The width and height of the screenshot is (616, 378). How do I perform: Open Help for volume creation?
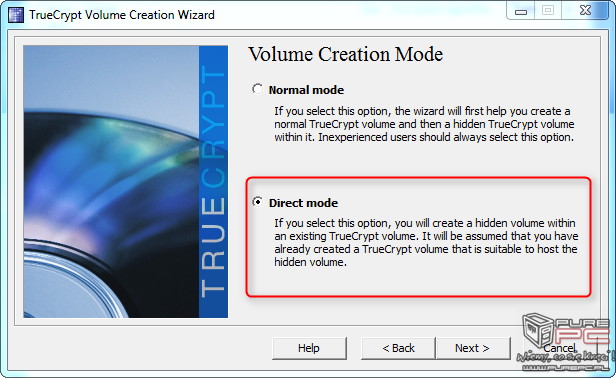[x=309, y=348]
